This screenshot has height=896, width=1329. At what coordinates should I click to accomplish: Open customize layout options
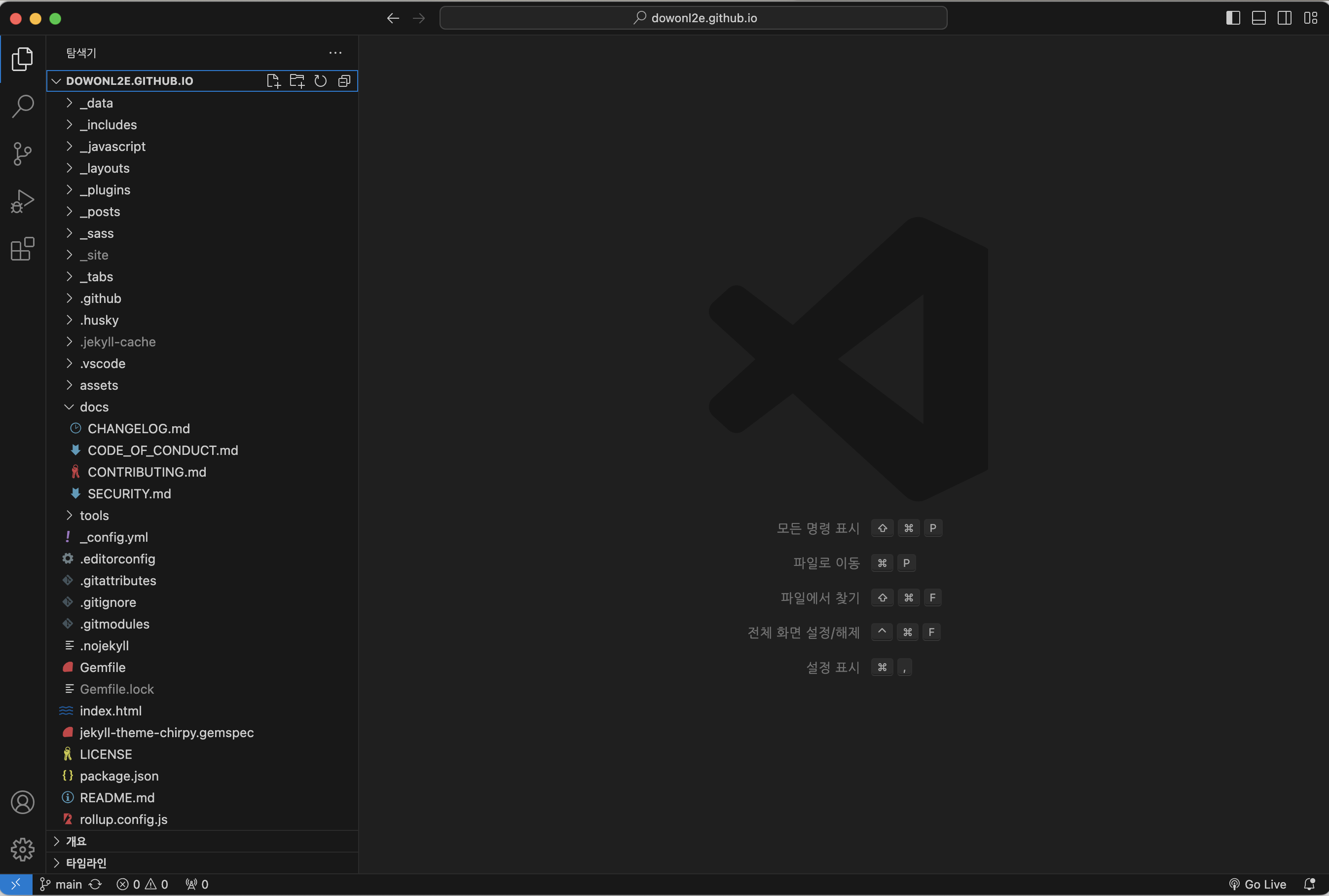pyautogui.click(x=1310, y=18)
